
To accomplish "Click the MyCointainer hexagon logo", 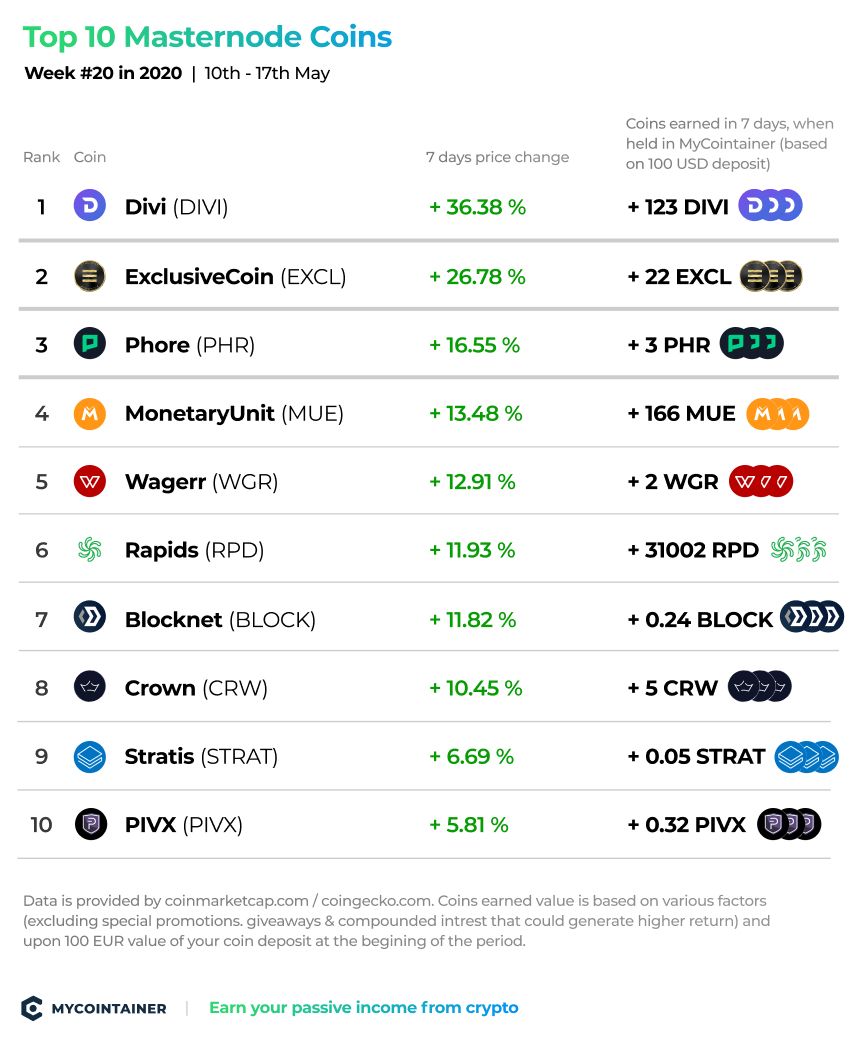I will [x=32, y=1008].
